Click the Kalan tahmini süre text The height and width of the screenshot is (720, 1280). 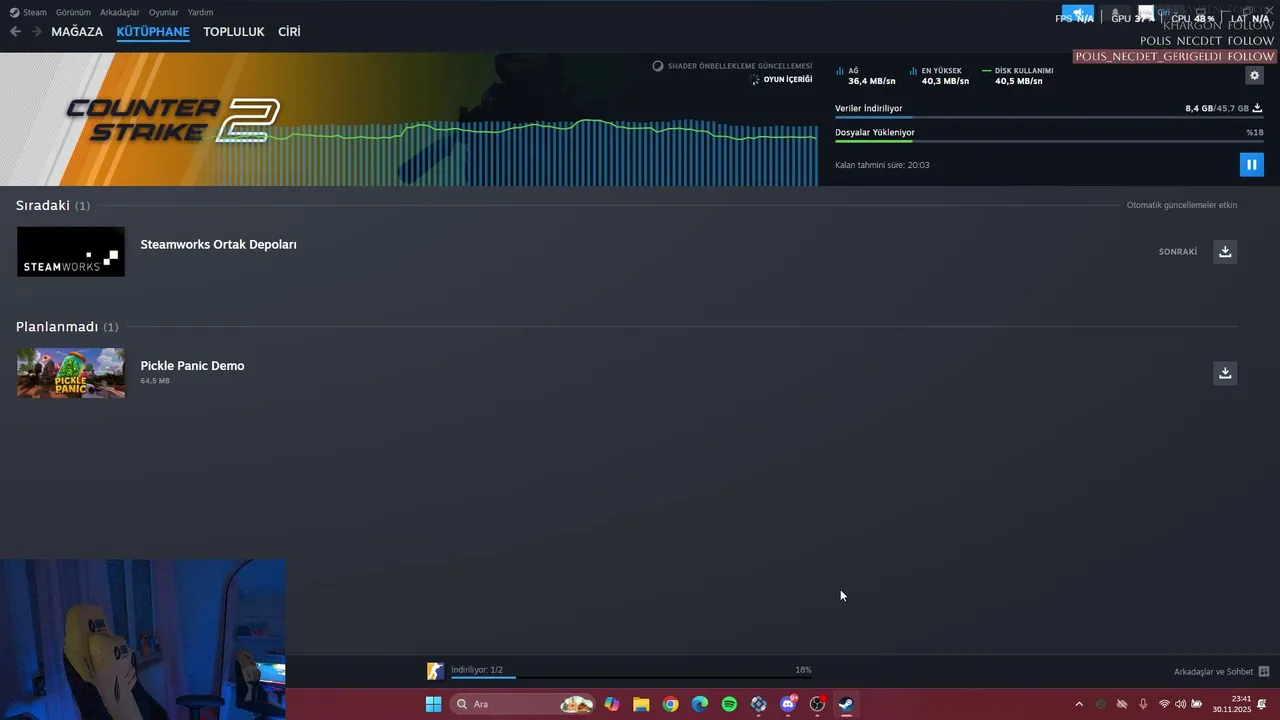[x=882, y=165]
